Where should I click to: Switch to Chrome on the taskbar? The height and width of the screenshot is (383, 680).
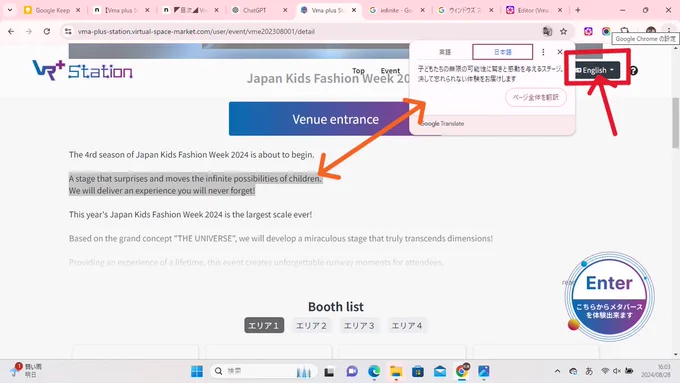[x=462, y=371]
